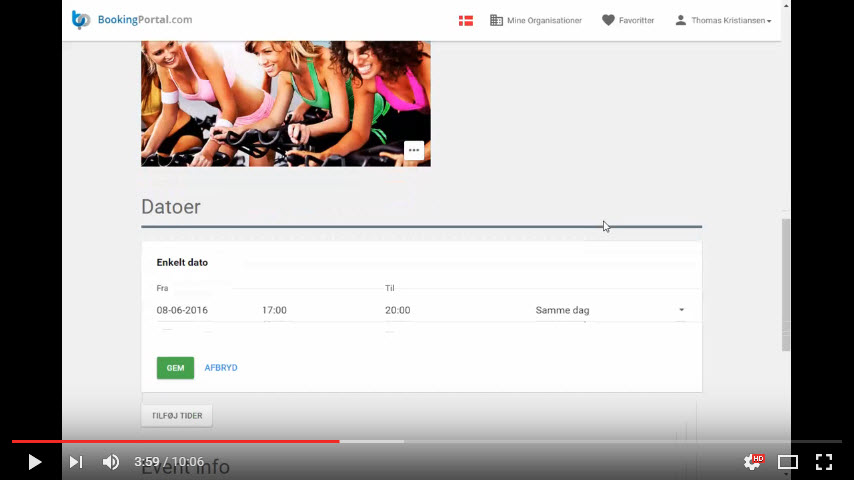
Task: Open Mine Organisationer menu
Action: click(536, 20)
